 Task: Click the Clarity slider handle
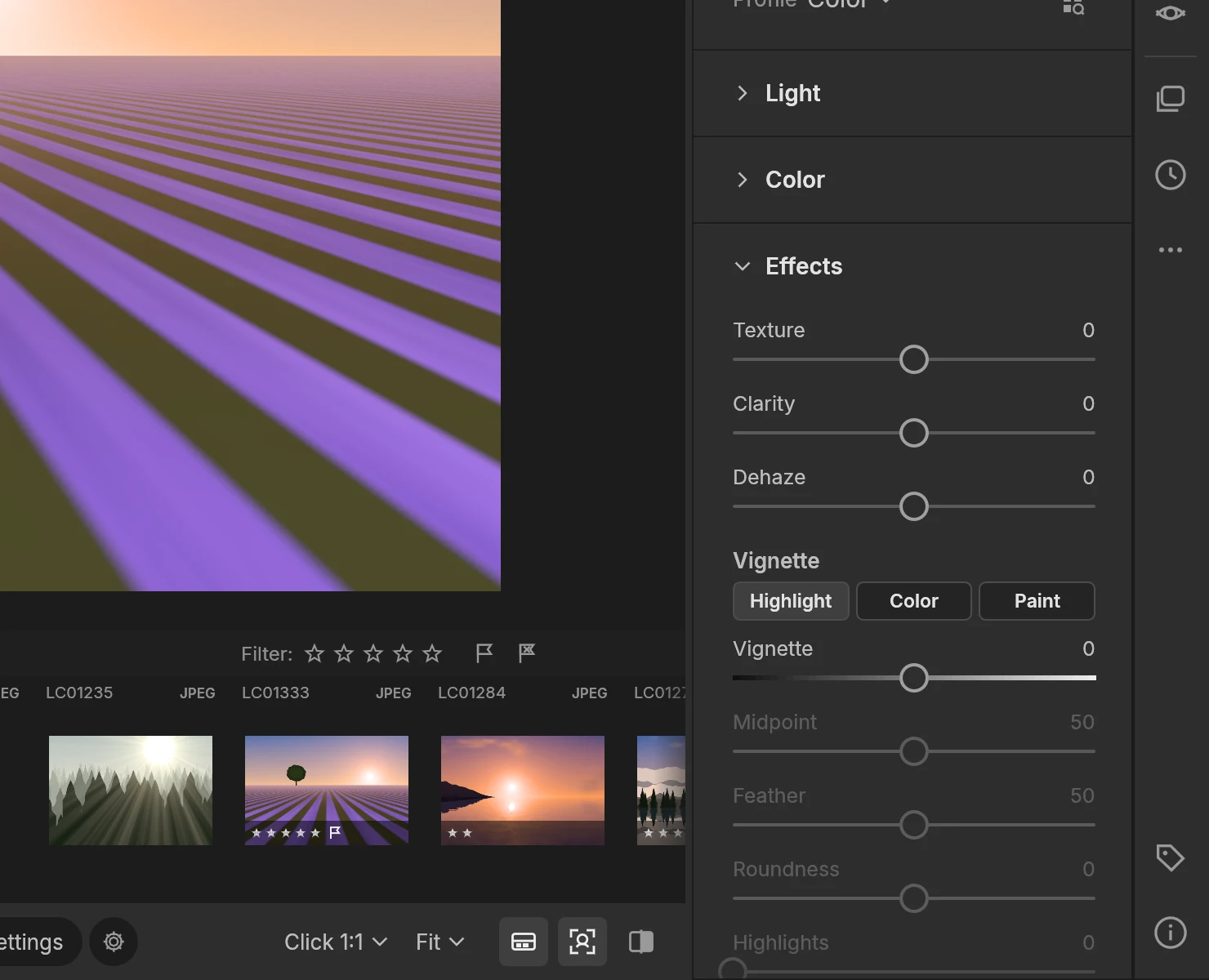pos(914,433)
